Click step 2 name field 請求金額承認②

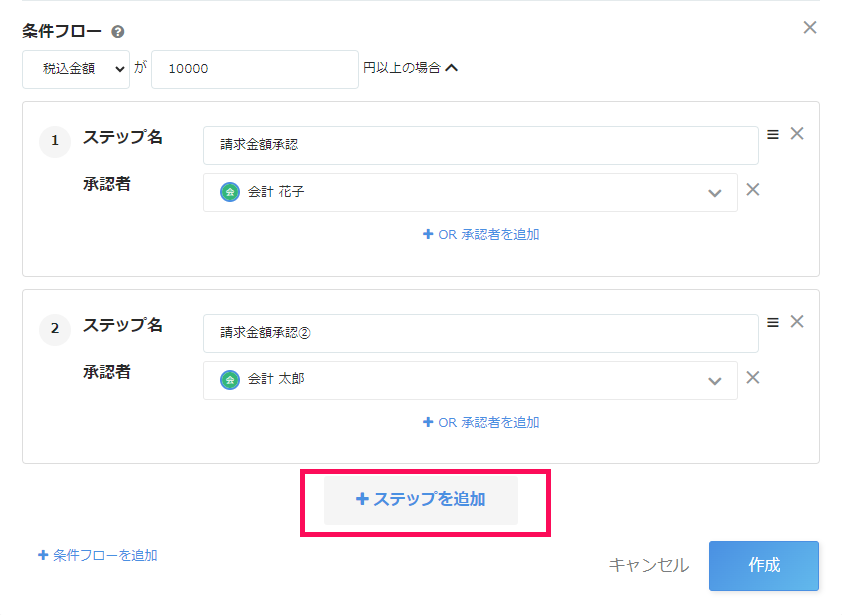[x=481, y=333]
